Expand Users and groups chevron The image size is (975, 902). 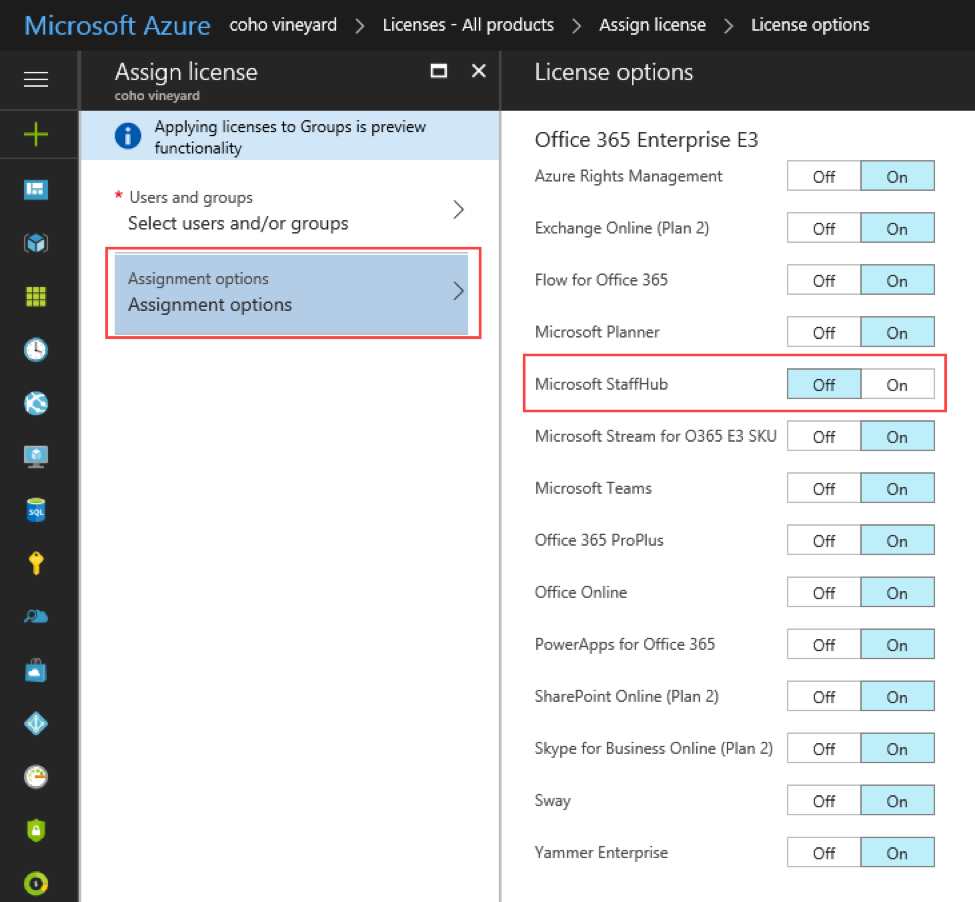[x=458, y=209]
